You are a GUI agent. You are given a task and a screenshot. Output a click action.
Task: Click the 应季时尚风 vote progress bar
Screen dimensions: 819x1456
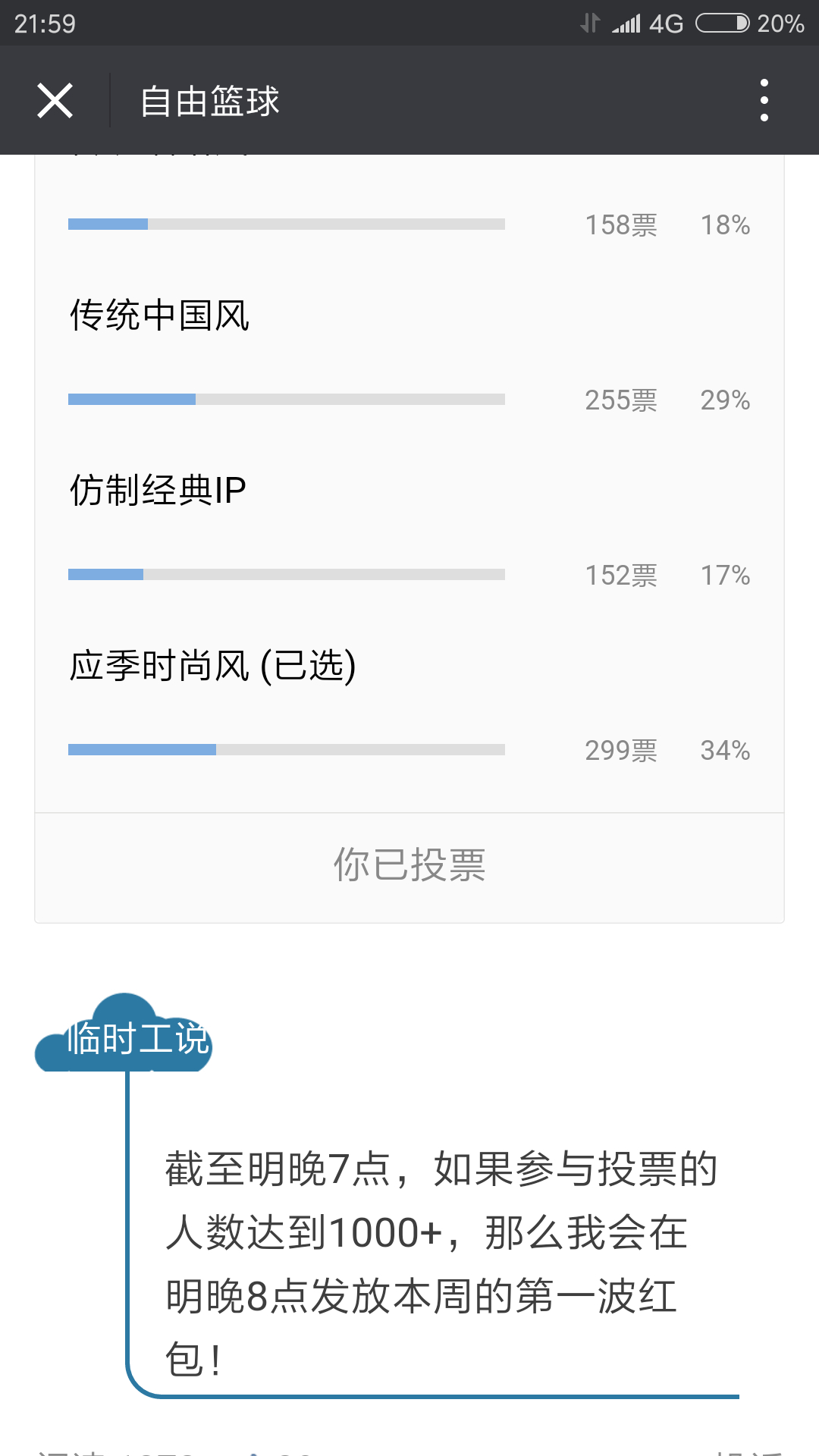[x=287, y=750]
